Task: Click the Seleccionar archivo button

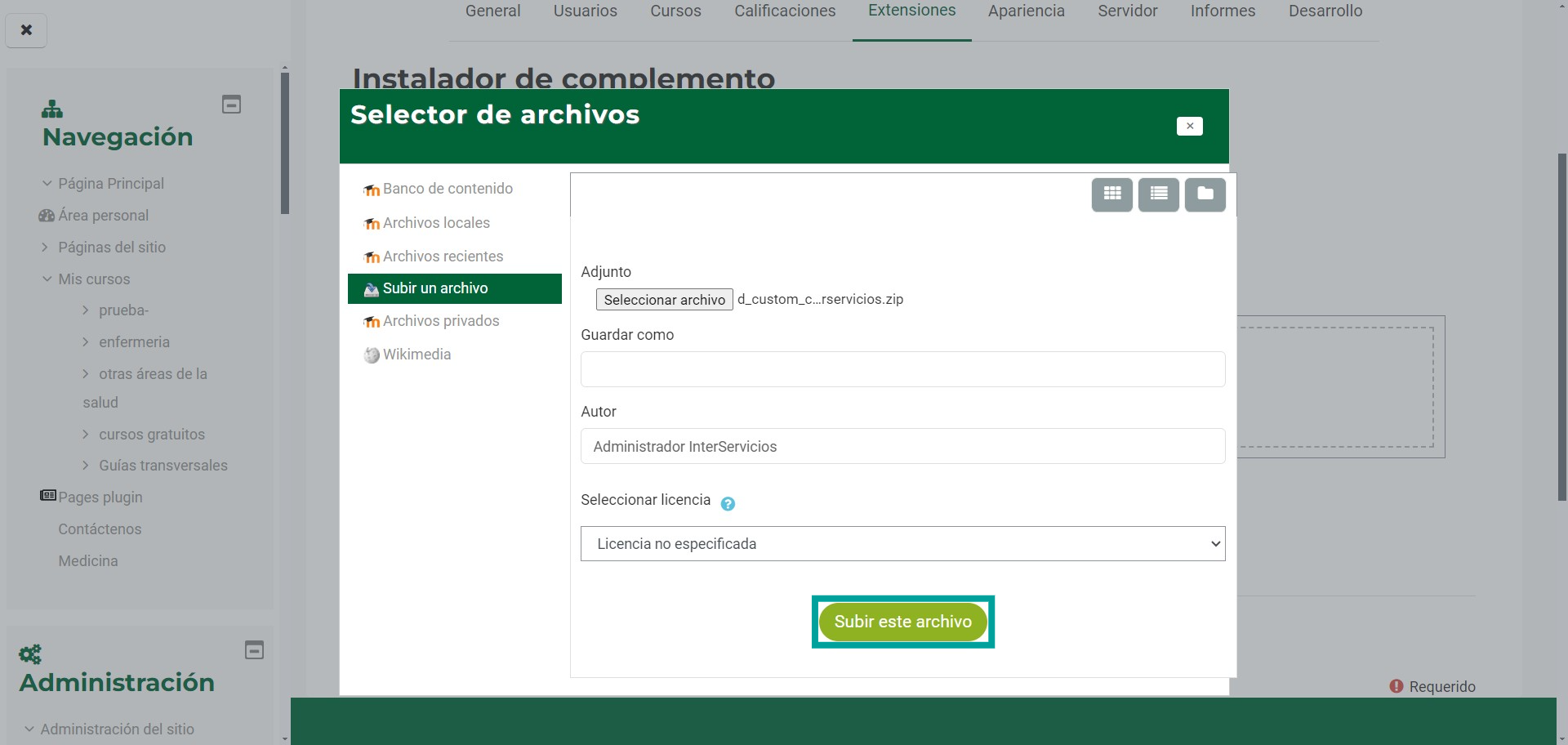Action: 664,300
